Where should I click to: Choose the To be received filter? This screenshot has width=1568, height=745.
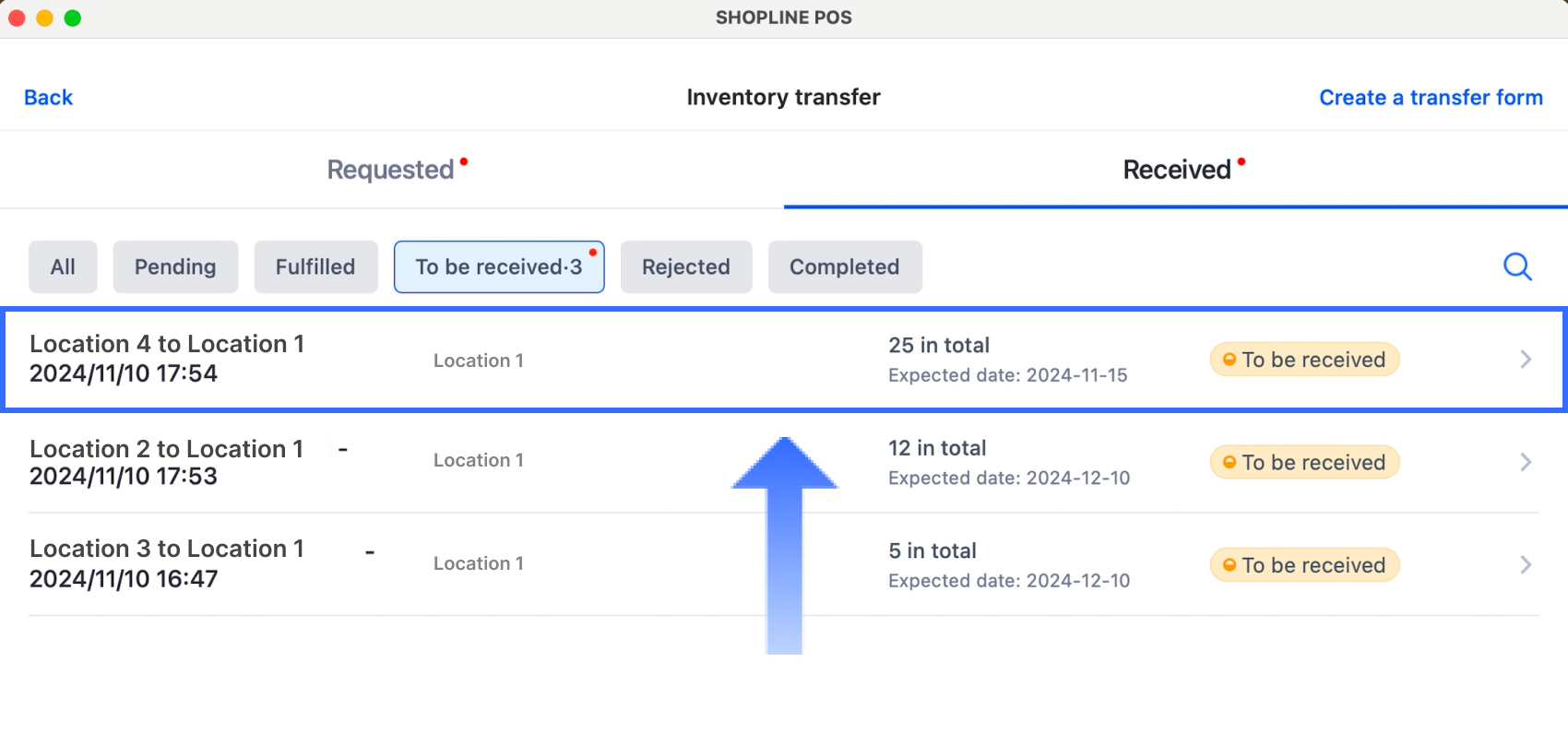point(499,267)
